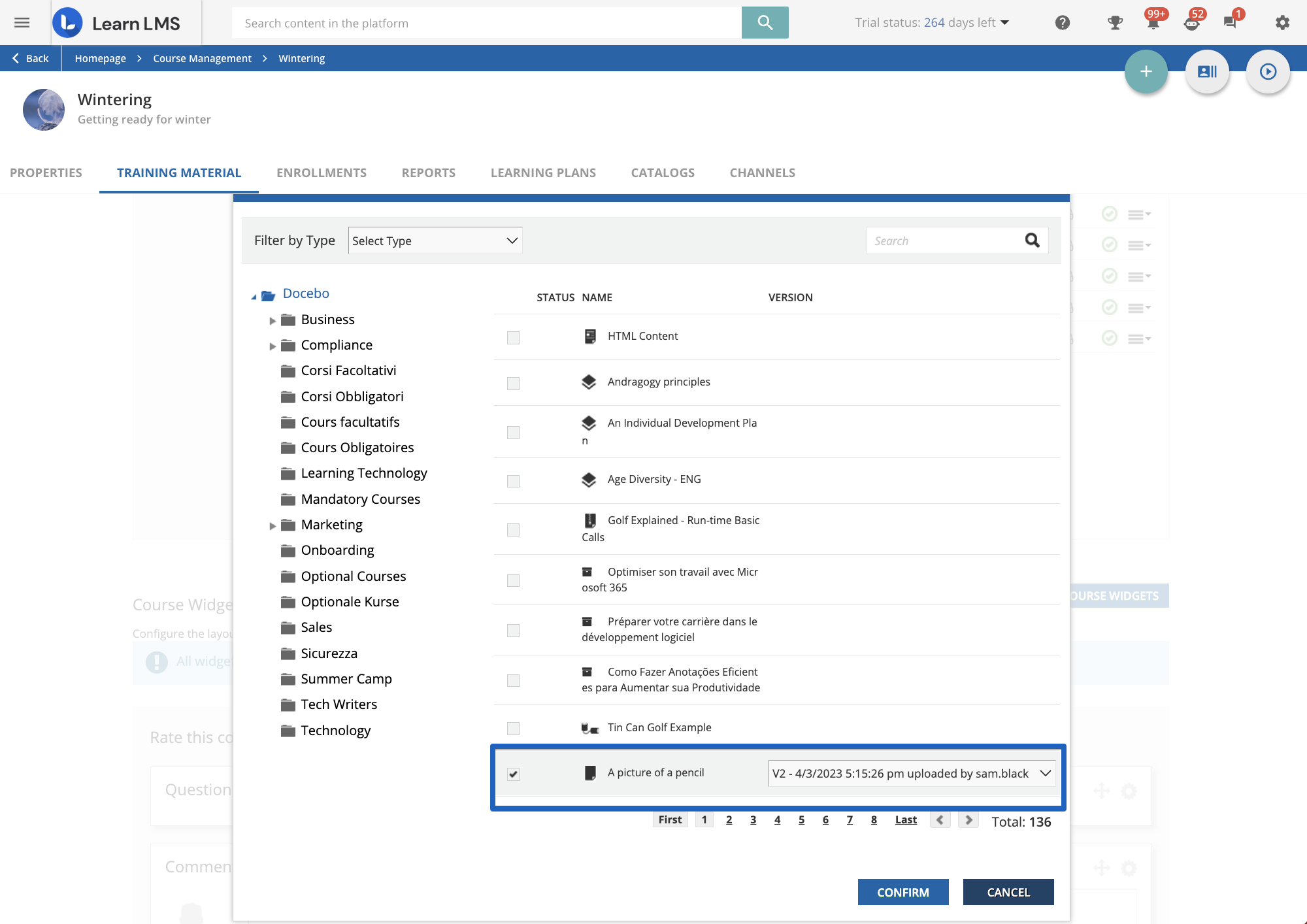This screenshot has height=924, width=1307.
Task: Open the course card view icon
Action: point(1207,71)
